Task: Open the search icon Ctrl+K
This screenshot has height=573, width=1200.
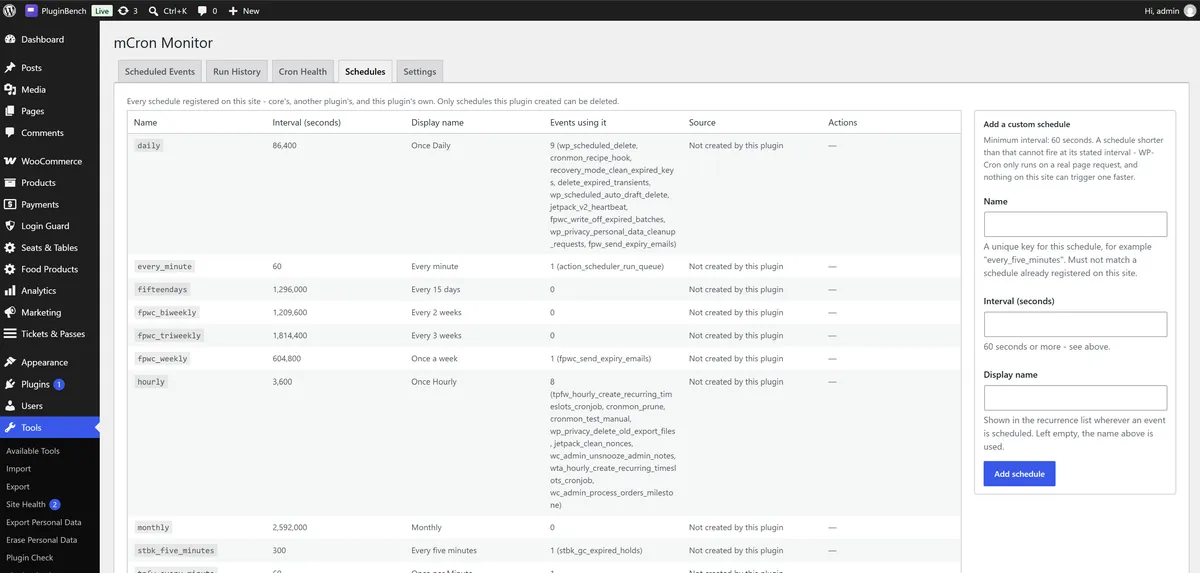Action: 153,10
